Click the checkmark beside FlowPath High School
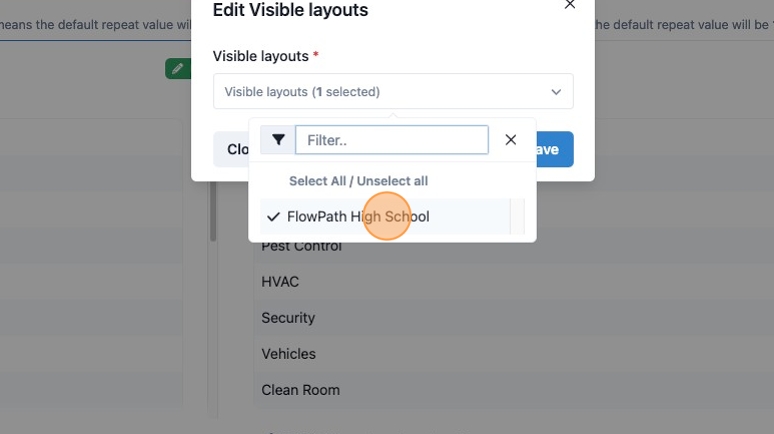This screenshot has width=774, height=434. (273, 217)
